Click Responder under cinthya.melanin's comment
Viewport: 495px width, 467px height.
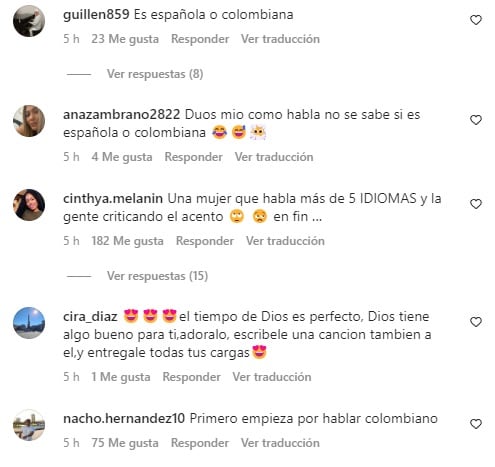(205, 241)
